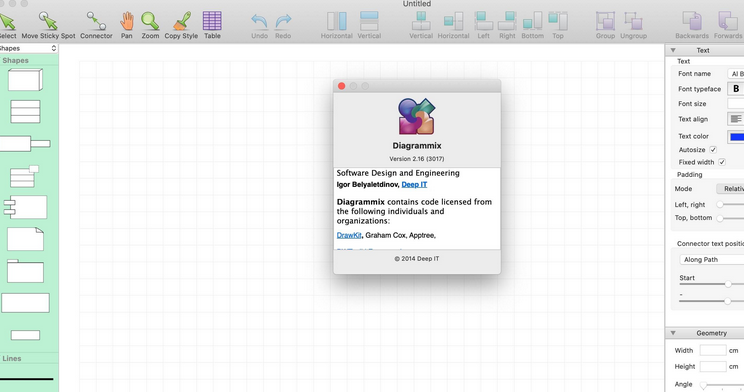The image size is (744, 392).
Task: Close the Diagrammix about dialog
Action: 341,86
